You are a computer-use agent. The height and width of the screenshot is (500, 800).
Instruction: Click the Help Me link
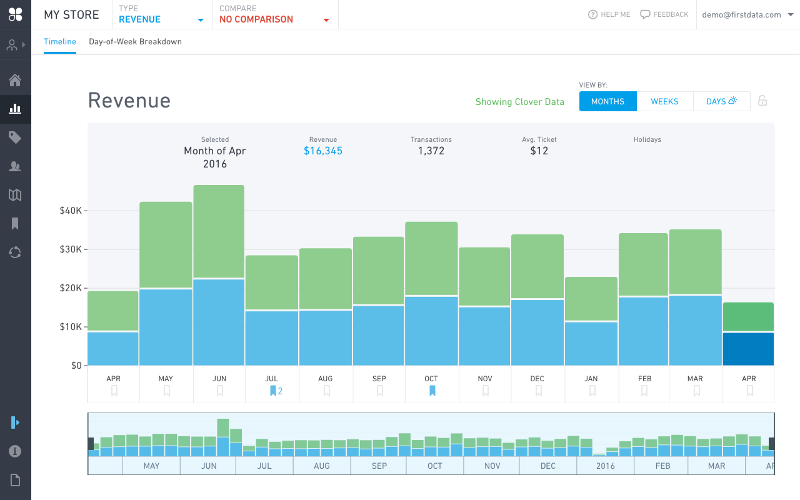609,15
